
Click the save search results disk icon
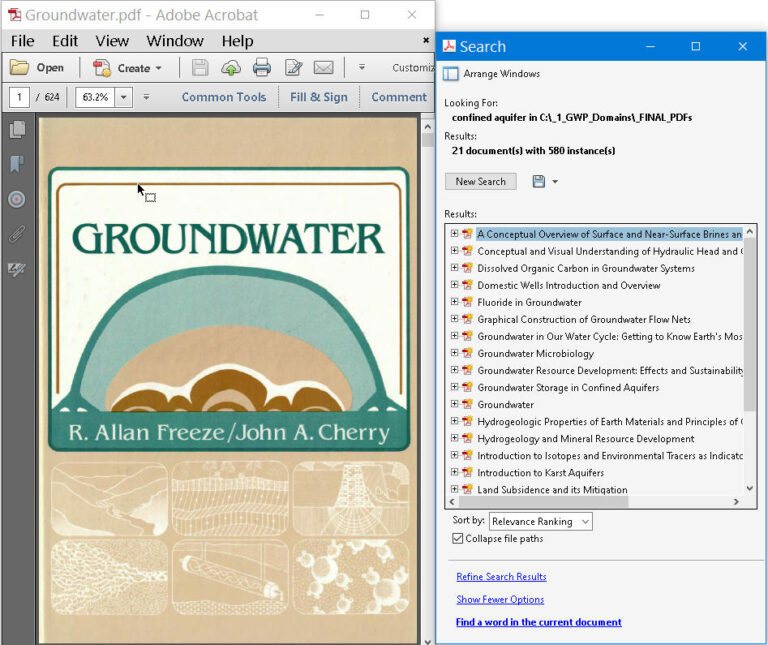(539, 181)
